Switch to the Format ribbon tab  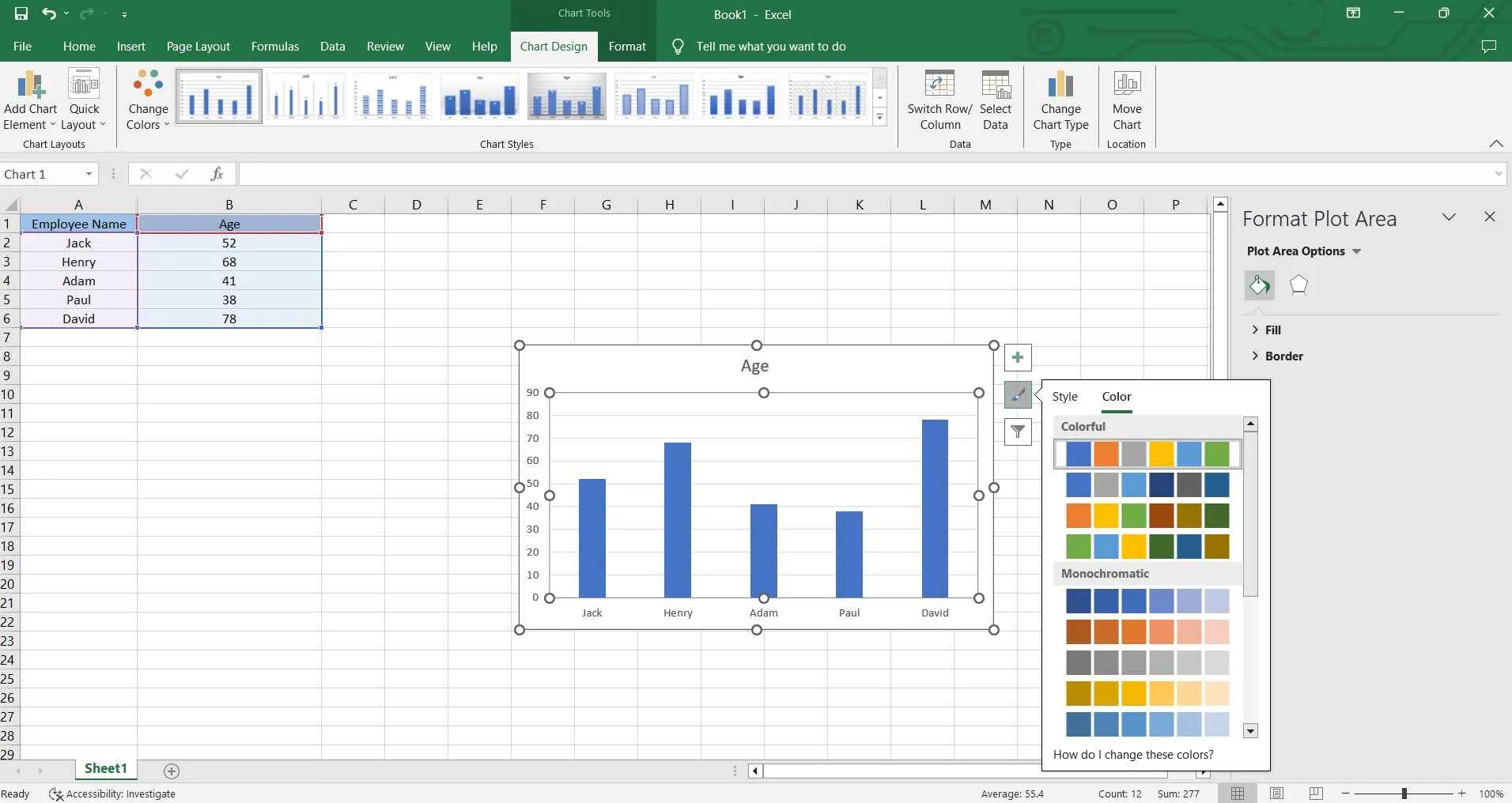pyautogui.click(x=627, y=46)
